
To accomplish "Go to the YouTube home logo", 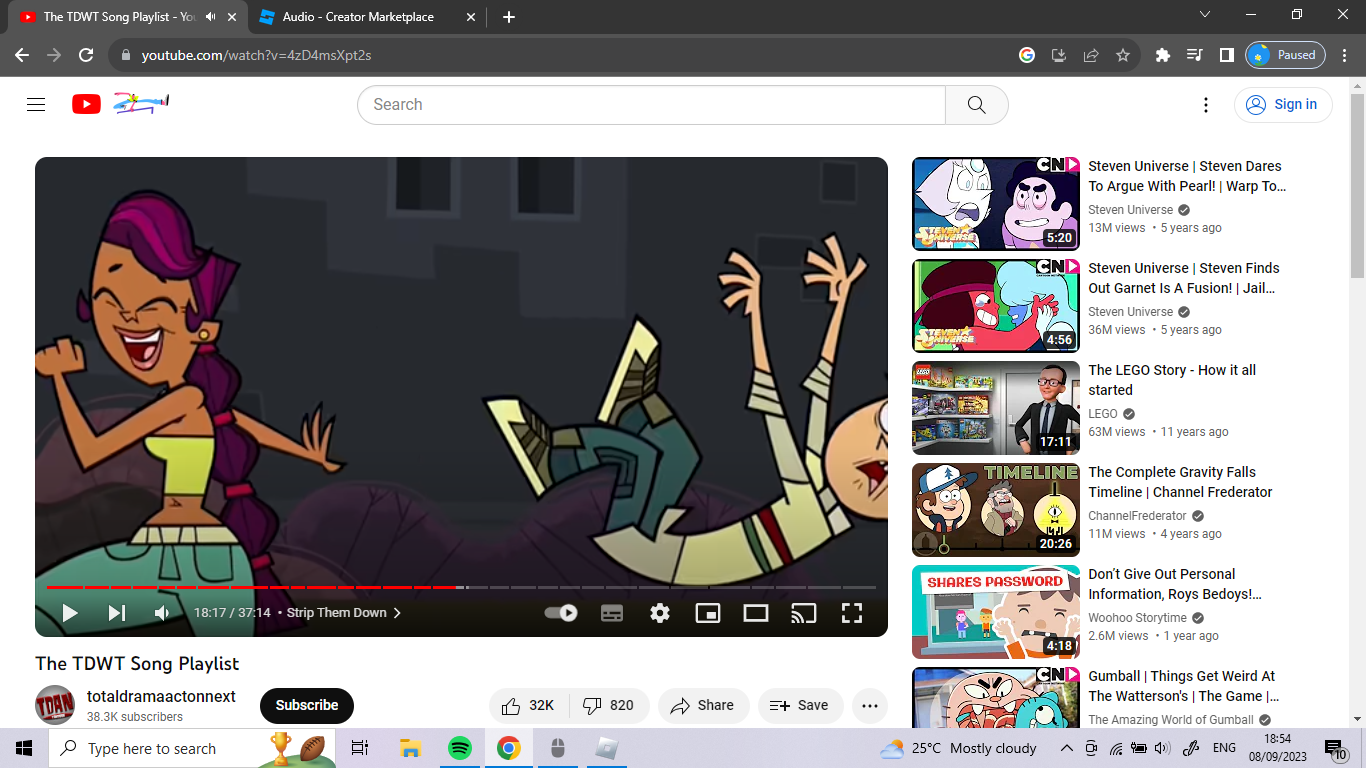I will [120, 103].
